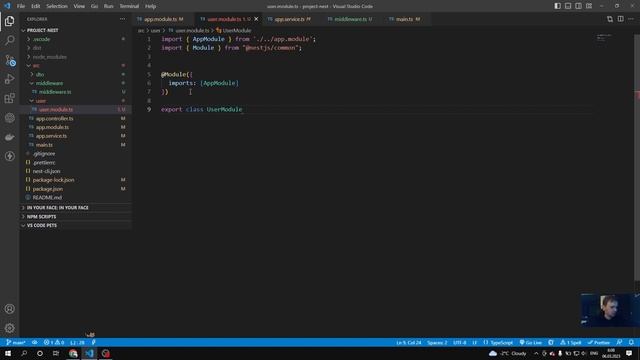Expand the .vscode folder
The width and height of the screenshot is (640, 360).
[76, 39]
